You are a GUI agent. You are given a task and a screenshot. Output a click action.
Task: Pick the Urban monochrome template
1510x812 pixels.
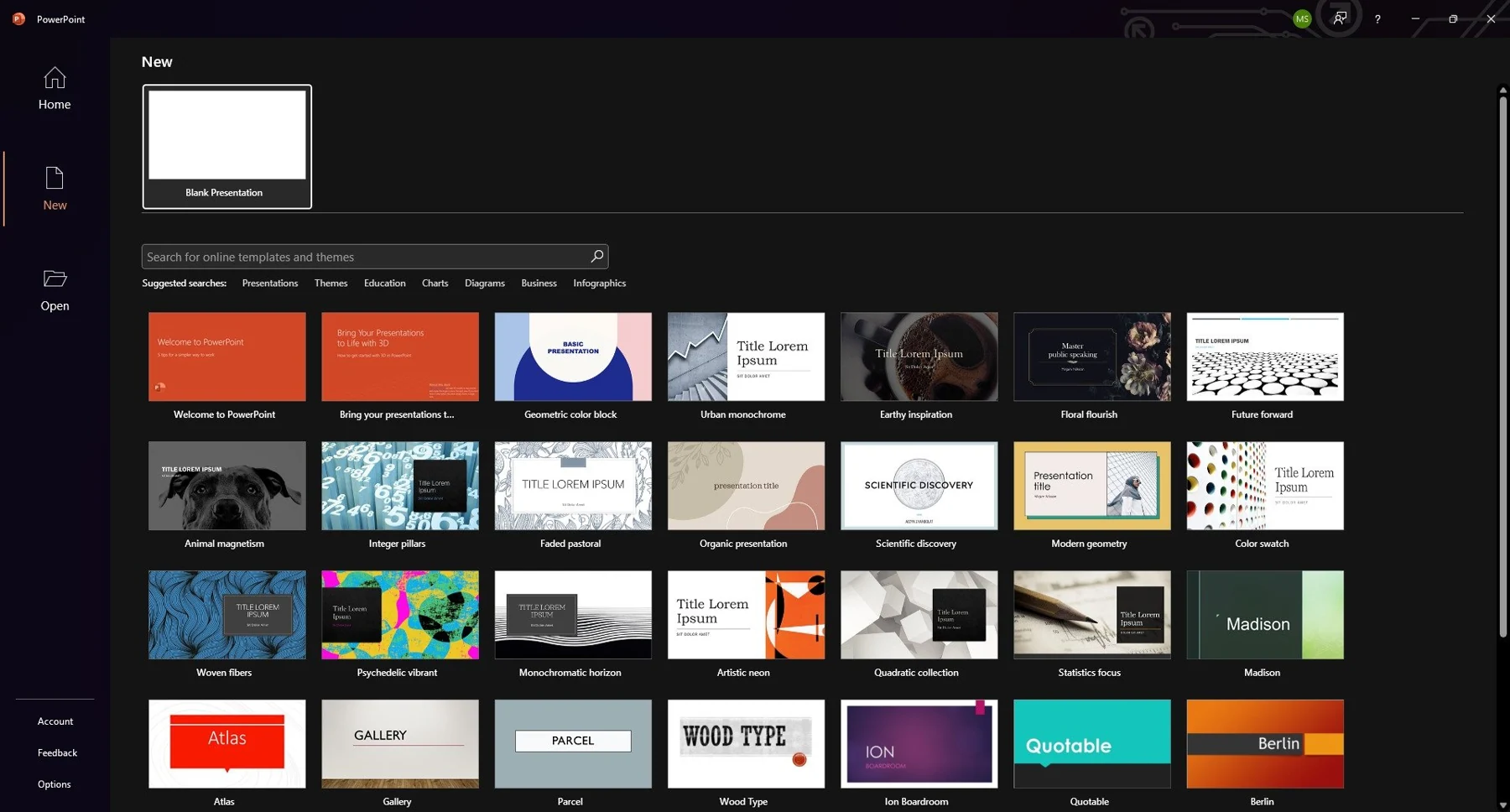click(746, 366)
